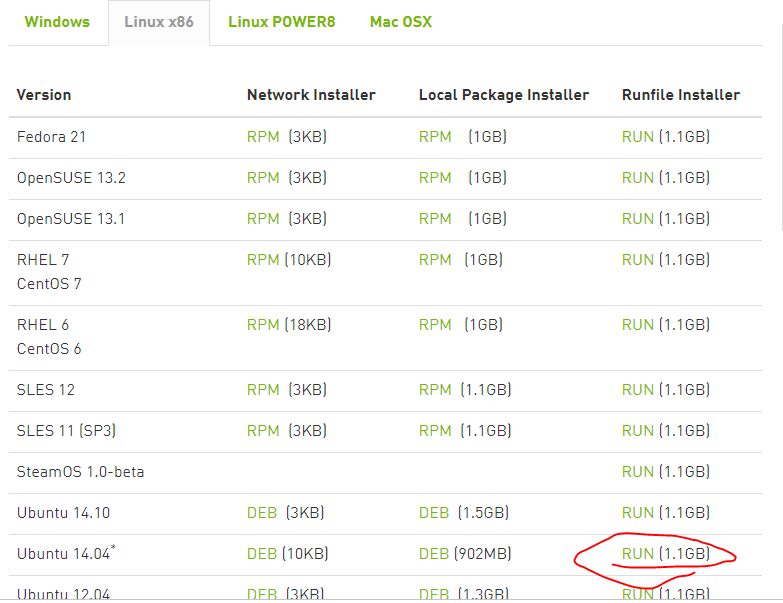Download RHEL 7 runfile RUN
This screenshot has height=603, width=783.
638,260
